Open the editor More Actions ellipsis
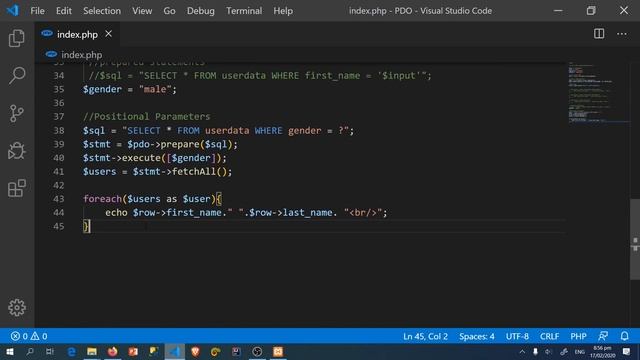The image size is (640, 360). [x=622, y=34]
